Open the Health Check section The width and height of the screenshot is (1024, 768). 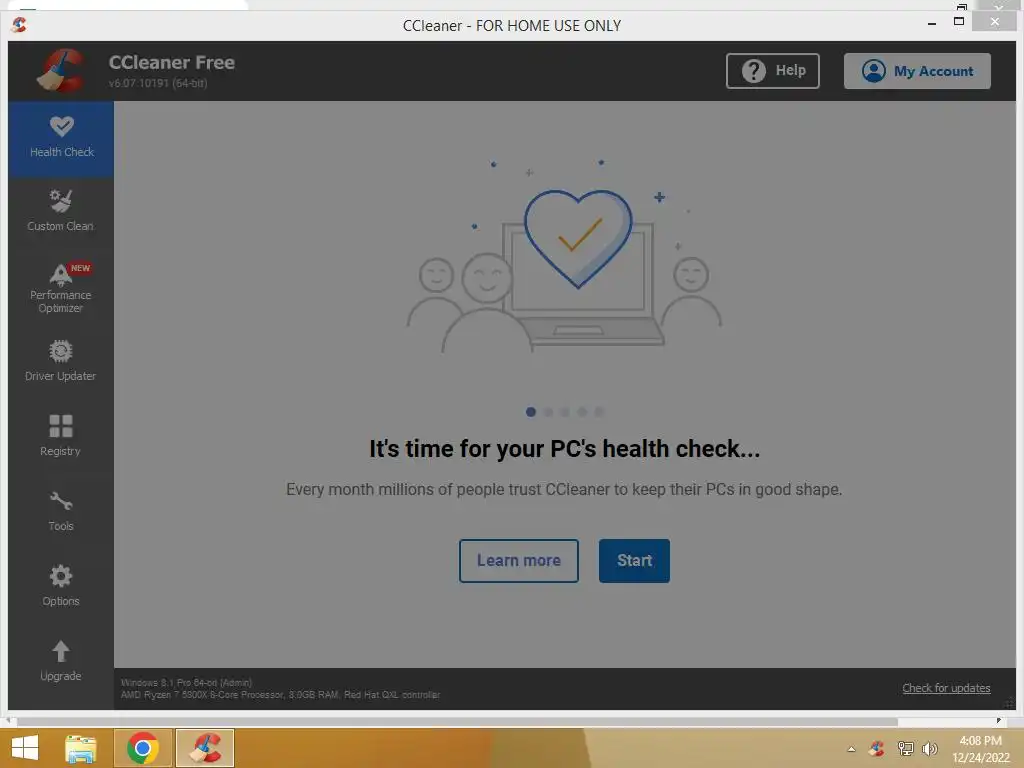point(61,138)
